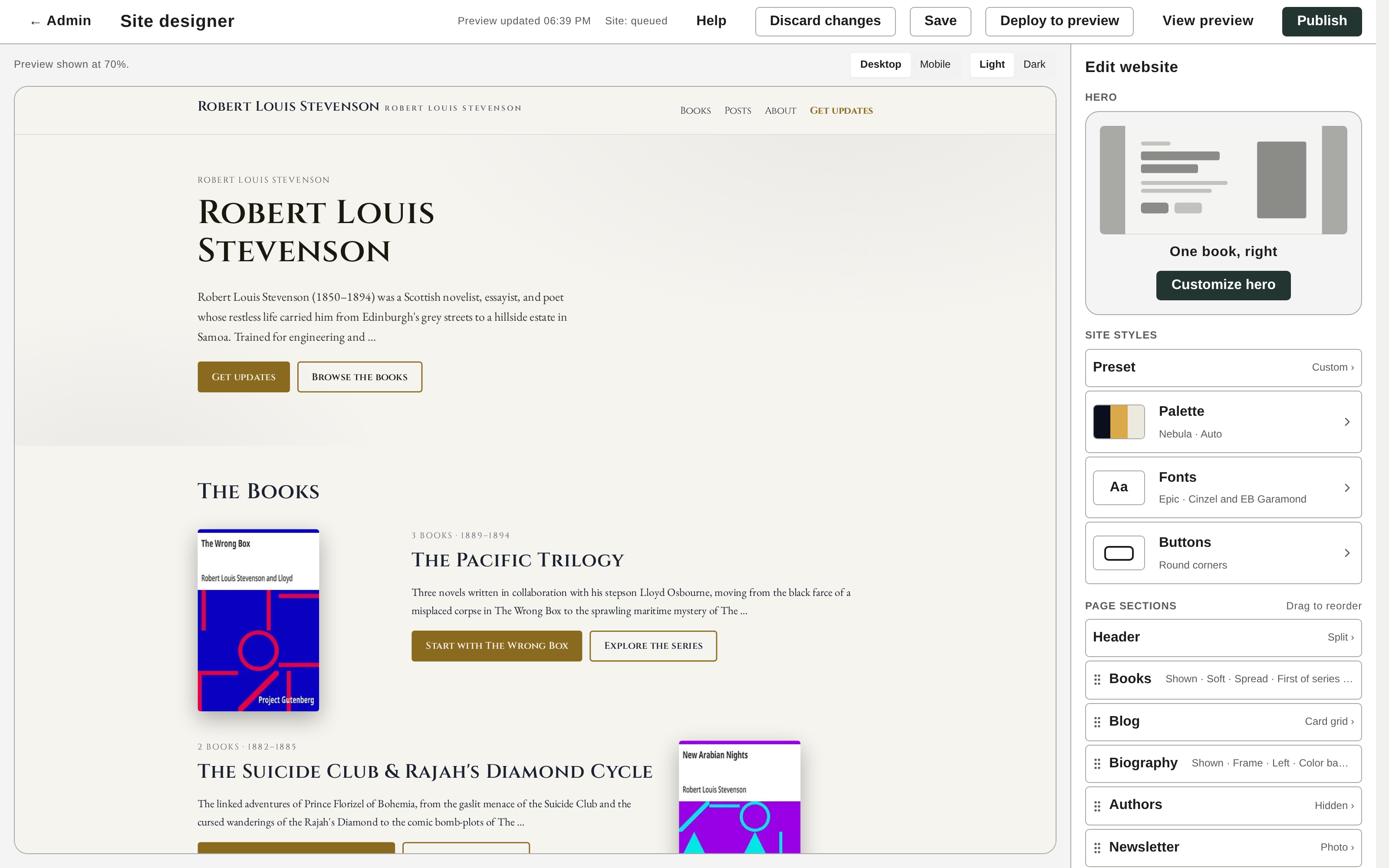
Task: Click the New Arabian Nights book cover
Action: pos(739,797)
